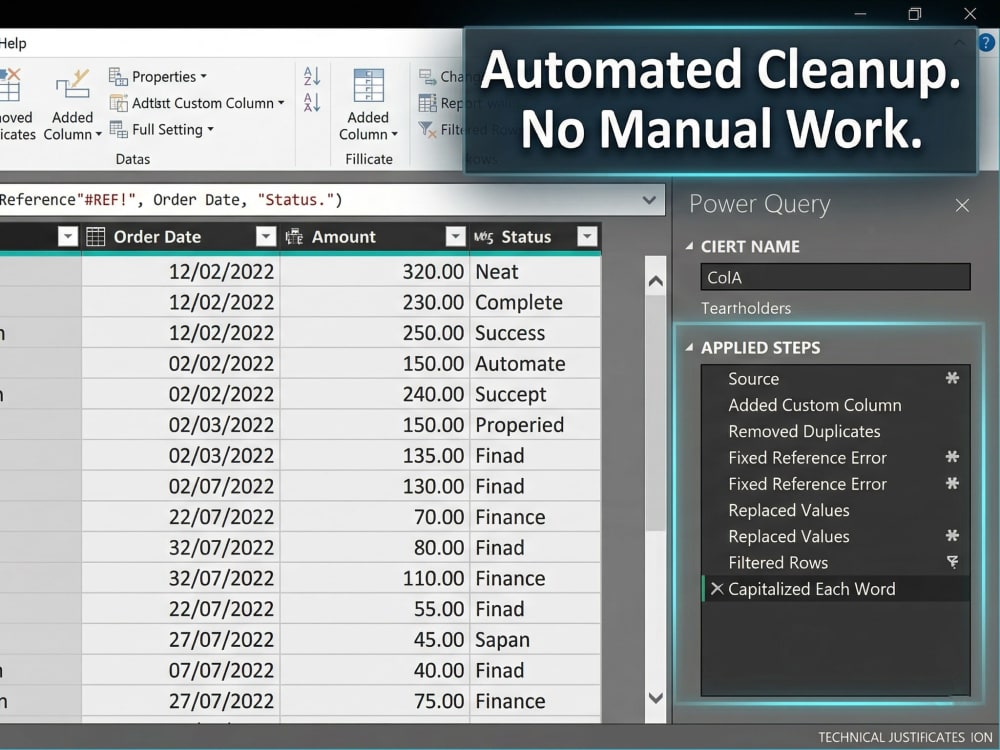Open the Help menu tab

click(13, 43)
